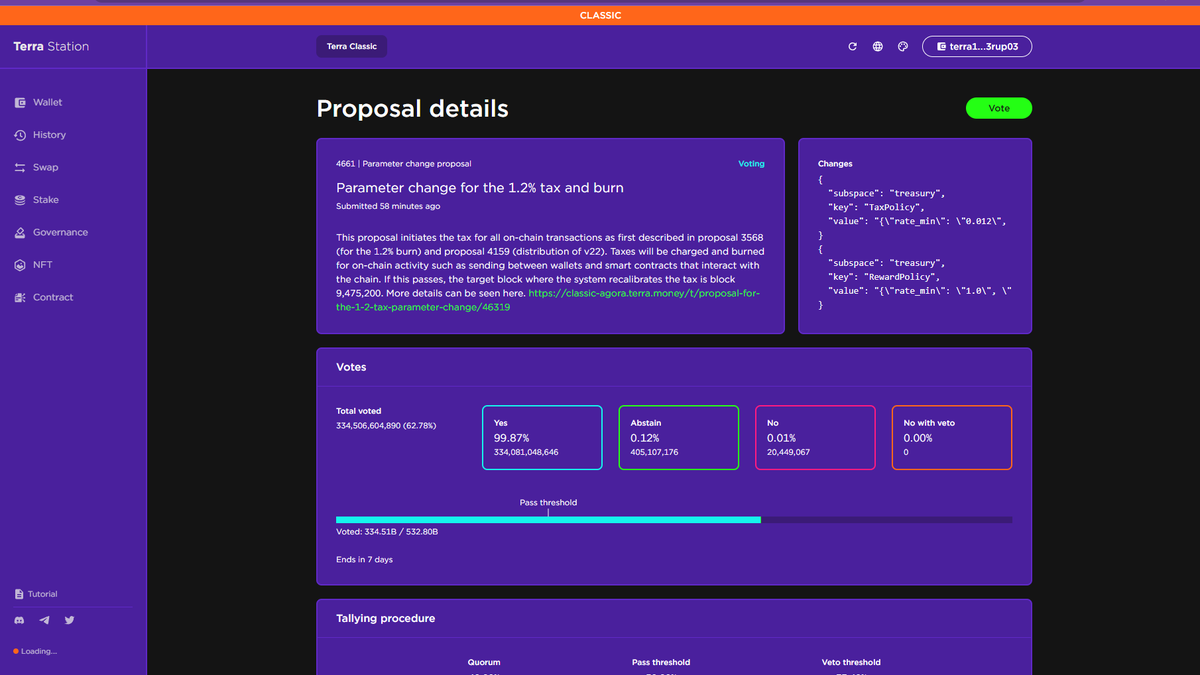Click the Voting status label

[751, 163]
